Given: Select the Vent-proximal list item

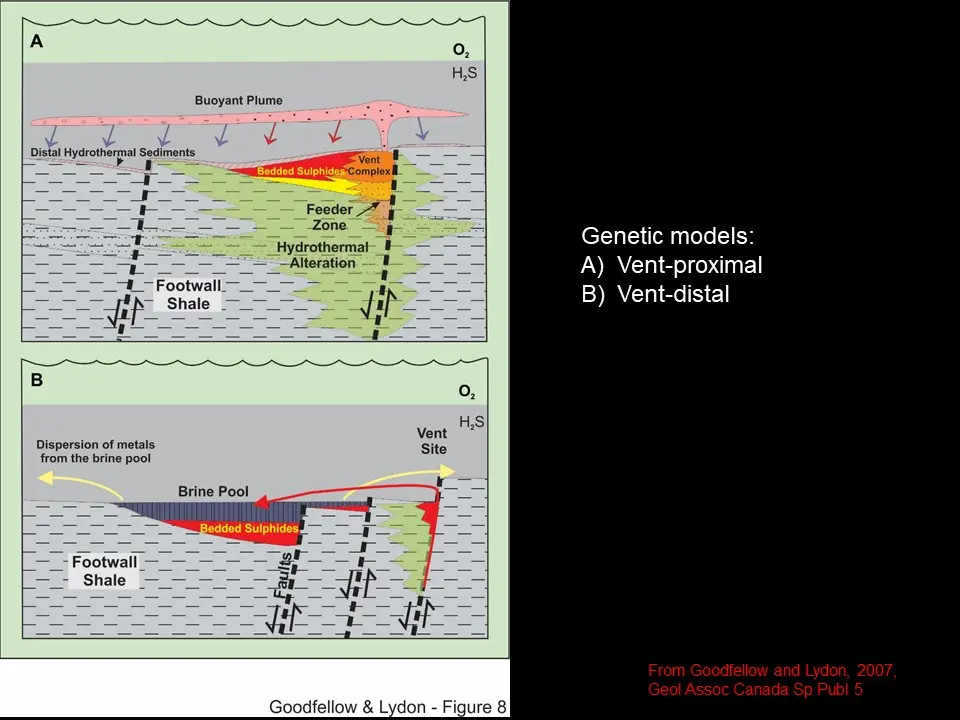Looking at the screenshot, I should pyautogui.click(x=671, y=265).
